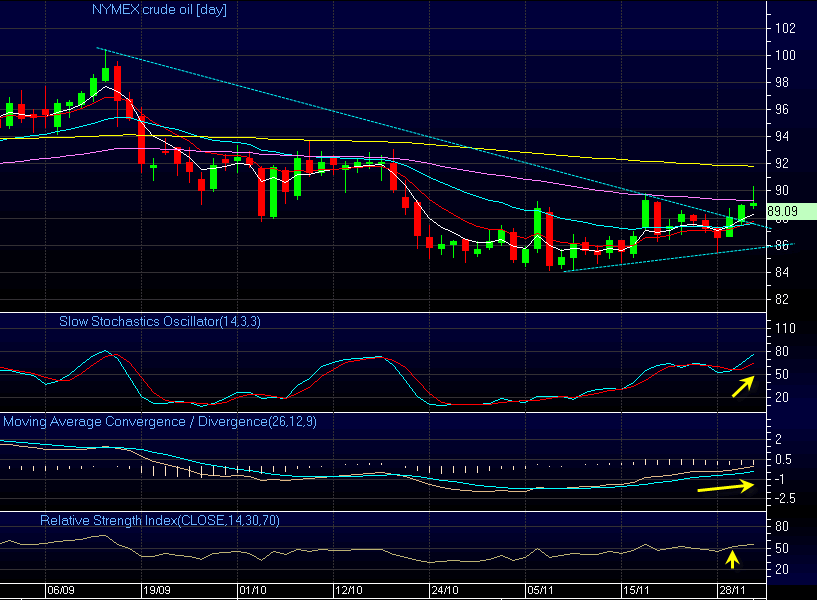Pick the 01/10 date on the time axis
The image size is (817, 600).
252,591
